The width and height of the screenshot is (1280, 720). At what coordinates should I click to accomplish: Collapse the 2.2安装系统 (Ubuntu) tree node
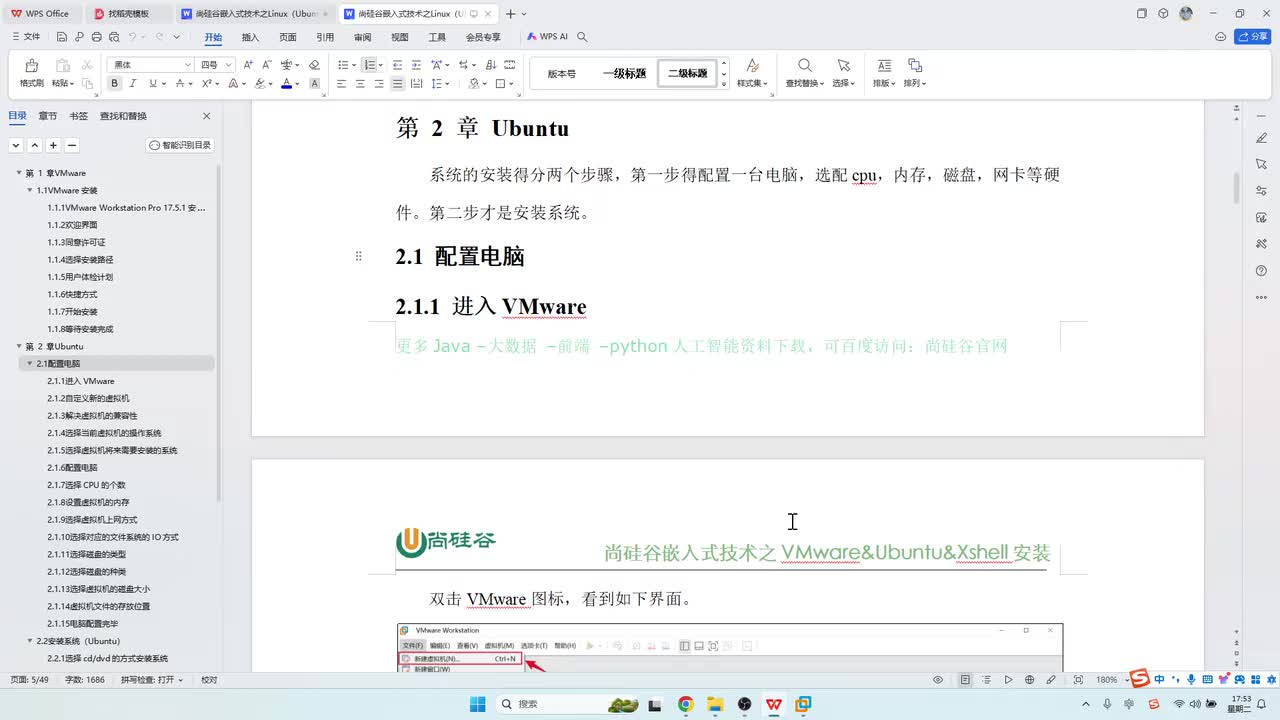tap(30, 641)
